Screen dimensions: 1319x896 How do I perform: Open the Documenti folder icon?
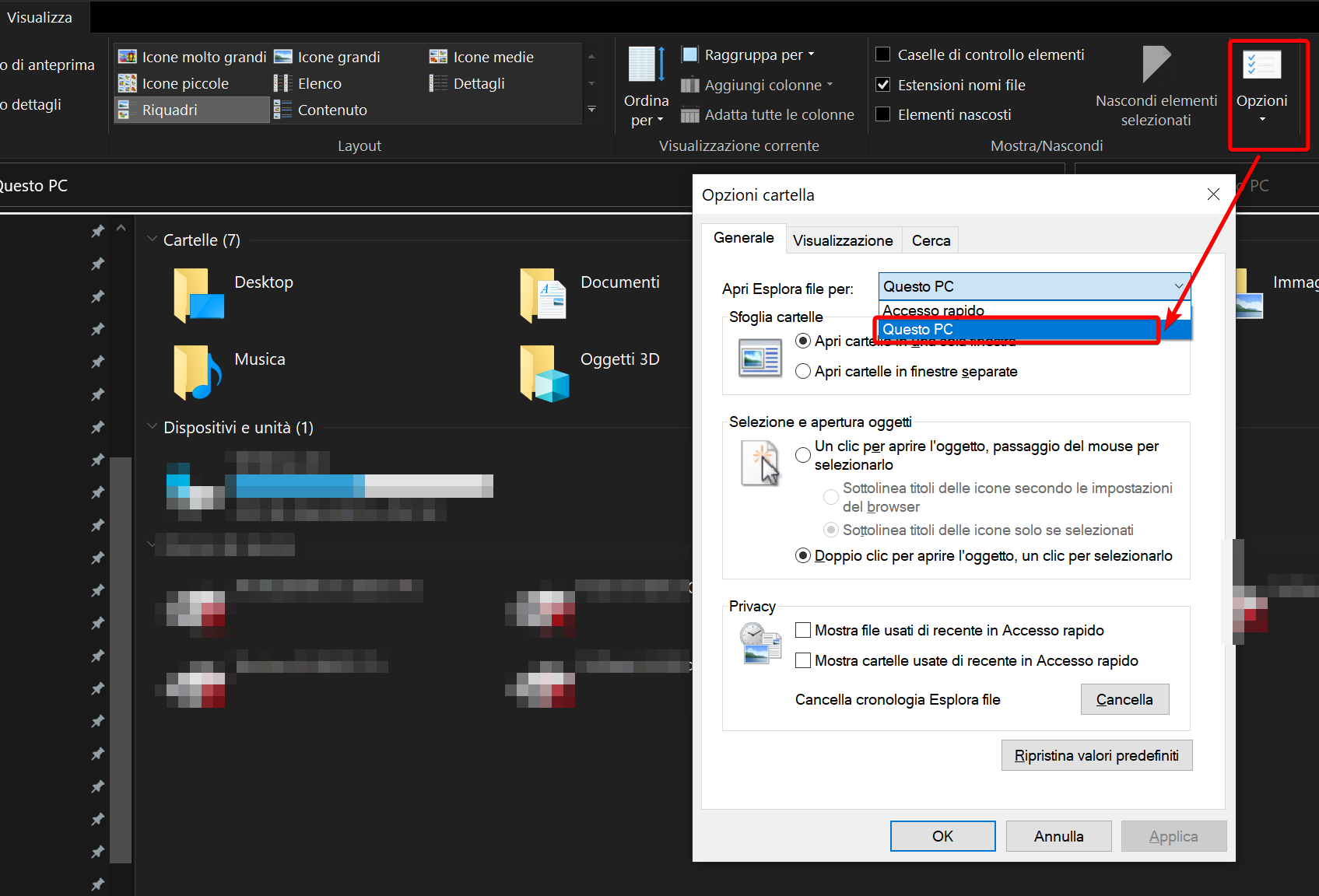point(544,295)
